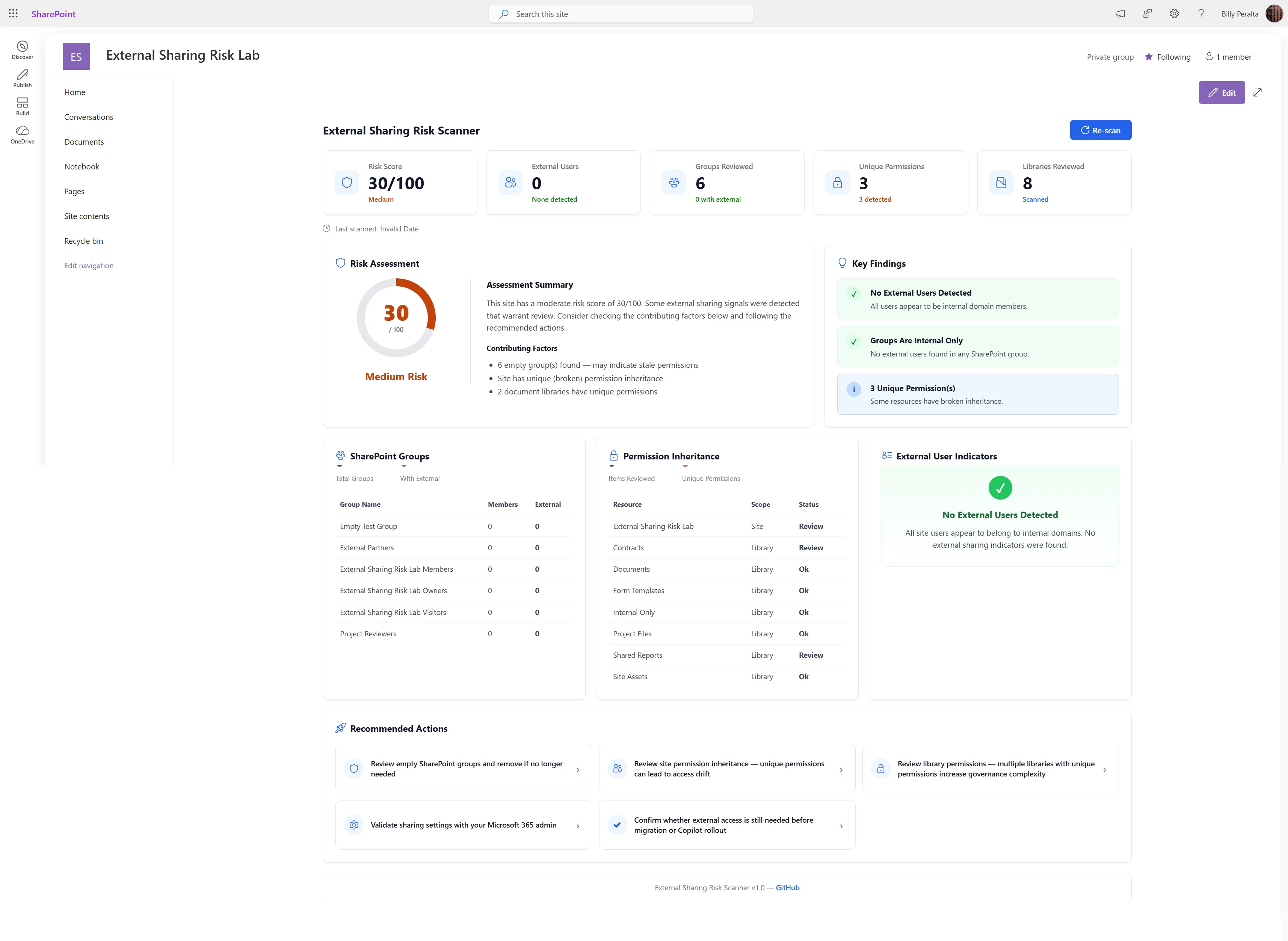Select the 'Contracts' library row
This screenshot has width=1288, height=941.
(x=726, y=547)
